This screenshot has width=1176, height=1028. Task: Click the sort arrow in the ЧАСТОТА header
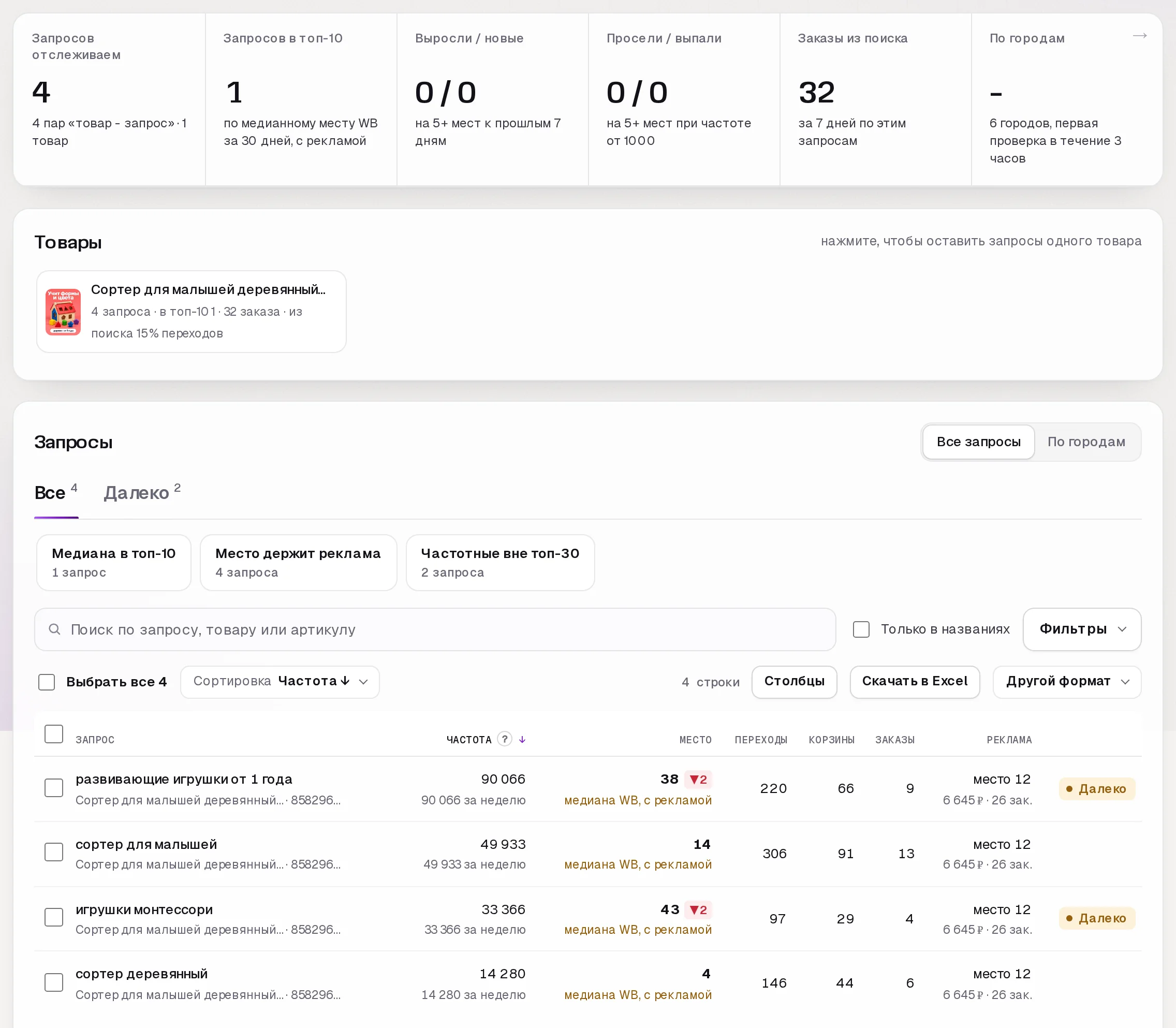(522, 740)
